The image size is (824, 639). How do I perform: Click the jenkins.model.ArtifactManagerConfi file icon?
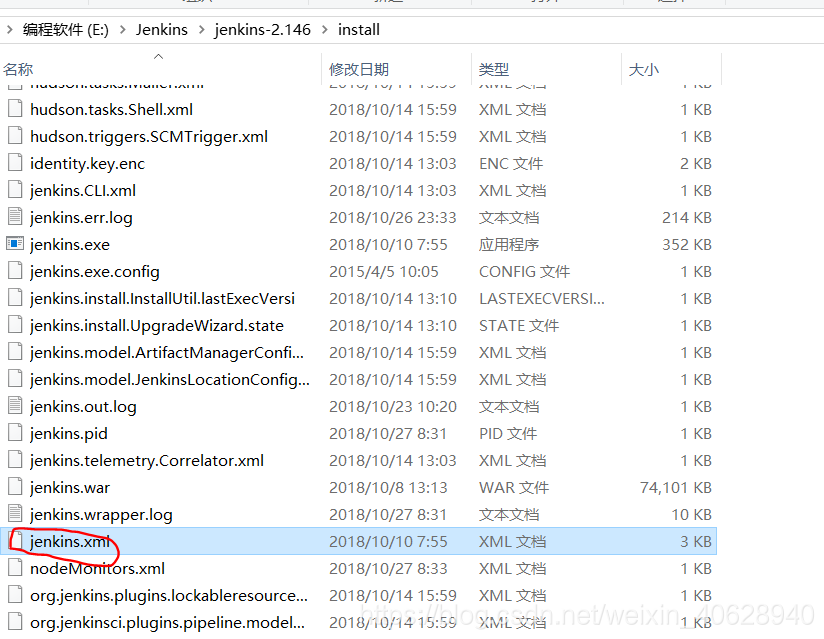[x=15, y=352]
